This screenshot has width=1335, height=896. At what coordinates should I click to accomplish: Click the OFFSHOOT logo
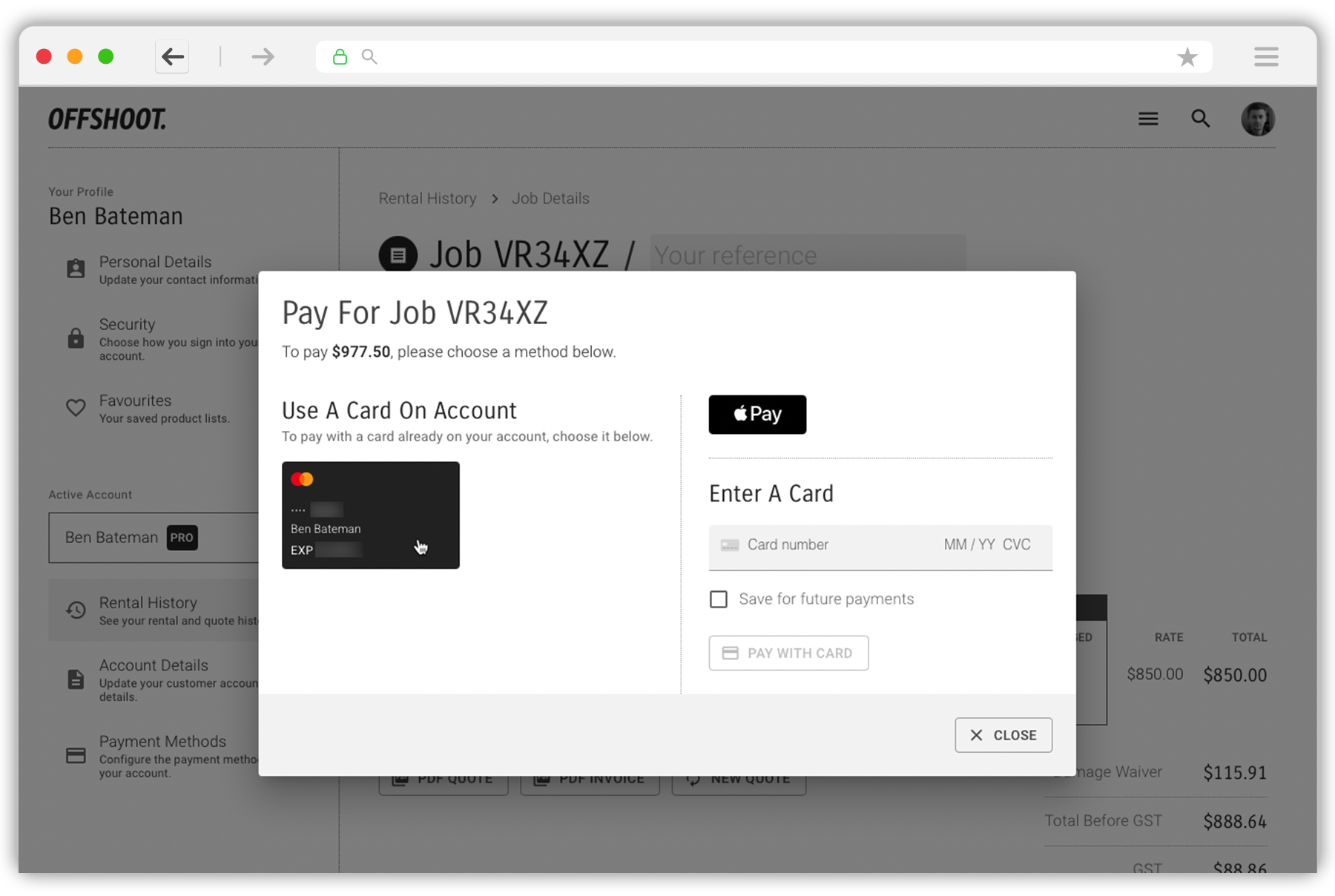108,119
